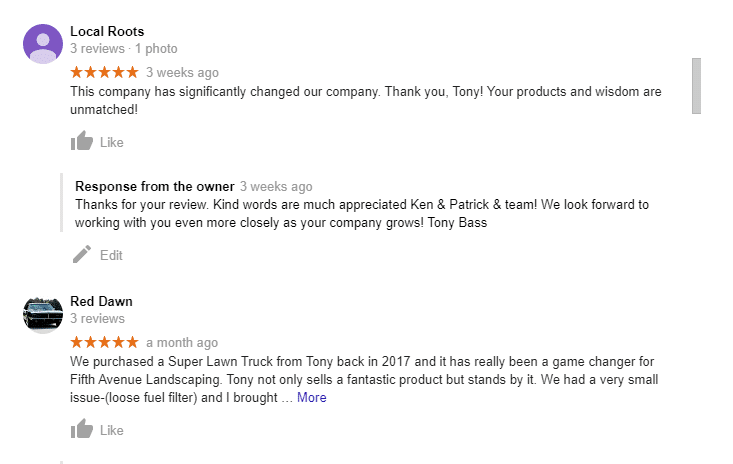Click the 'Response from the owner' heading
This screenshot has width=733, height=464.
pyautogui.click(x=155, y=186)
